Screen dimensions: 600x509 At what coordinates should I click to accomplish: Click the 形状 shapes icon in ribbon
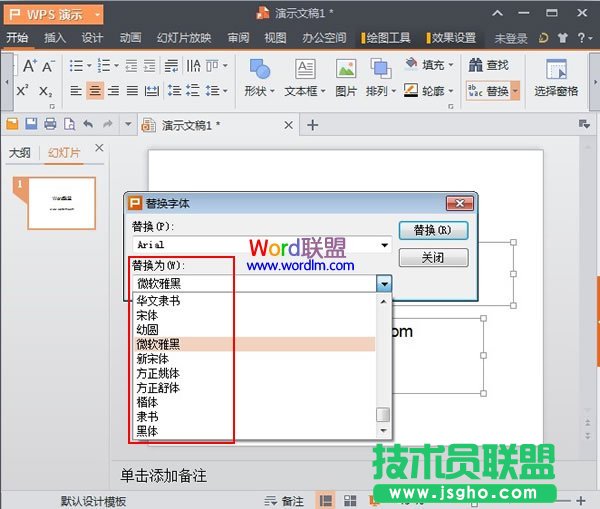coord(259,71)
